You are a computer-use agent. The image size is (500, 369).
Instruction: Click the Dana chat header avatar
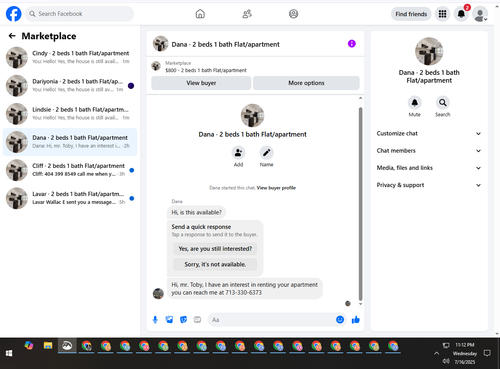(160, 44)
